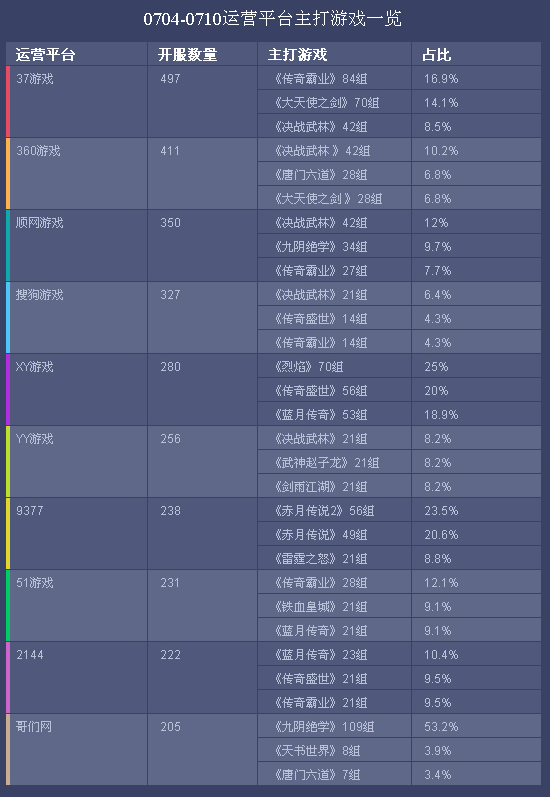Click the yellow color bar beside 9377

point(8,534)
